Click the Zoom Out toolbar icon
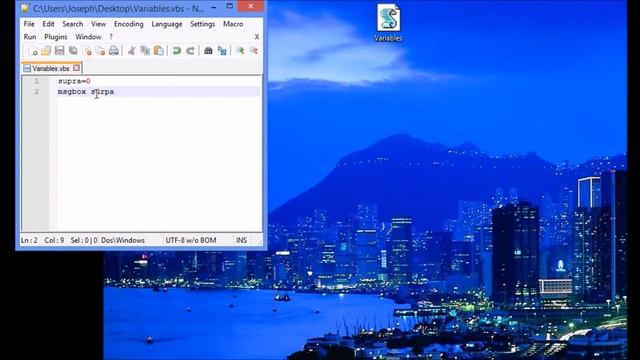This screenshot has height=360, width=640. pyautogui.click(x=253, y=51)
